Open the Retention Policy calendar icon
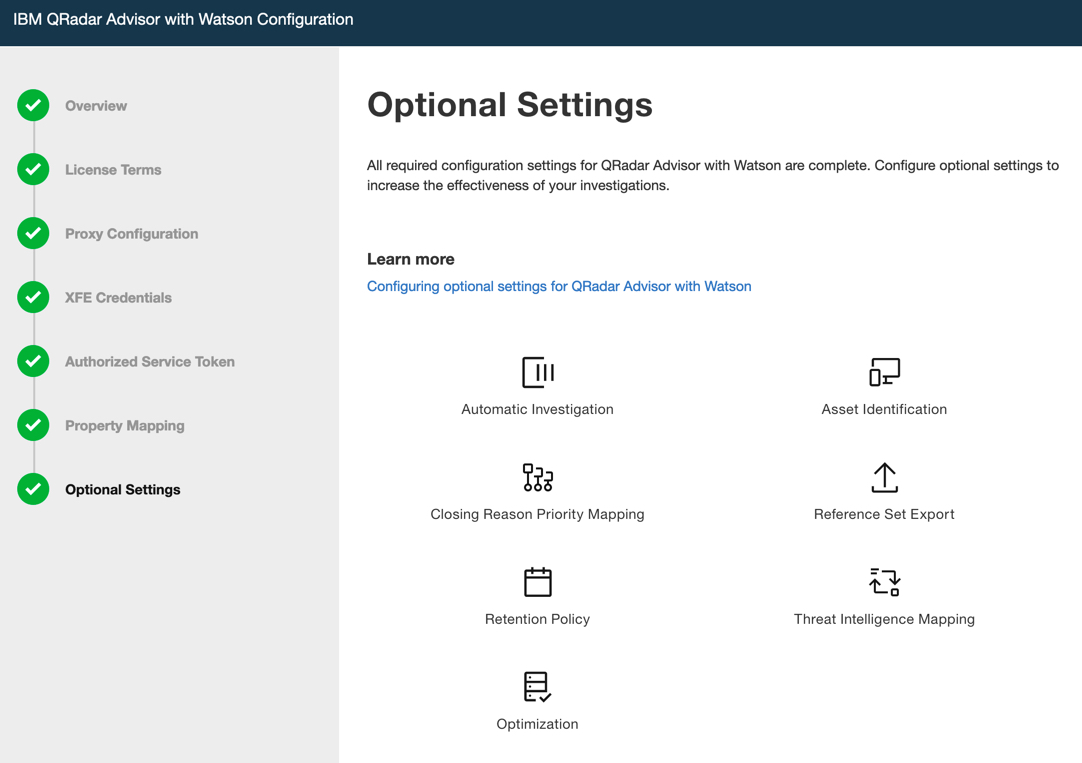1082x763 pixels. tap(538, 582)
